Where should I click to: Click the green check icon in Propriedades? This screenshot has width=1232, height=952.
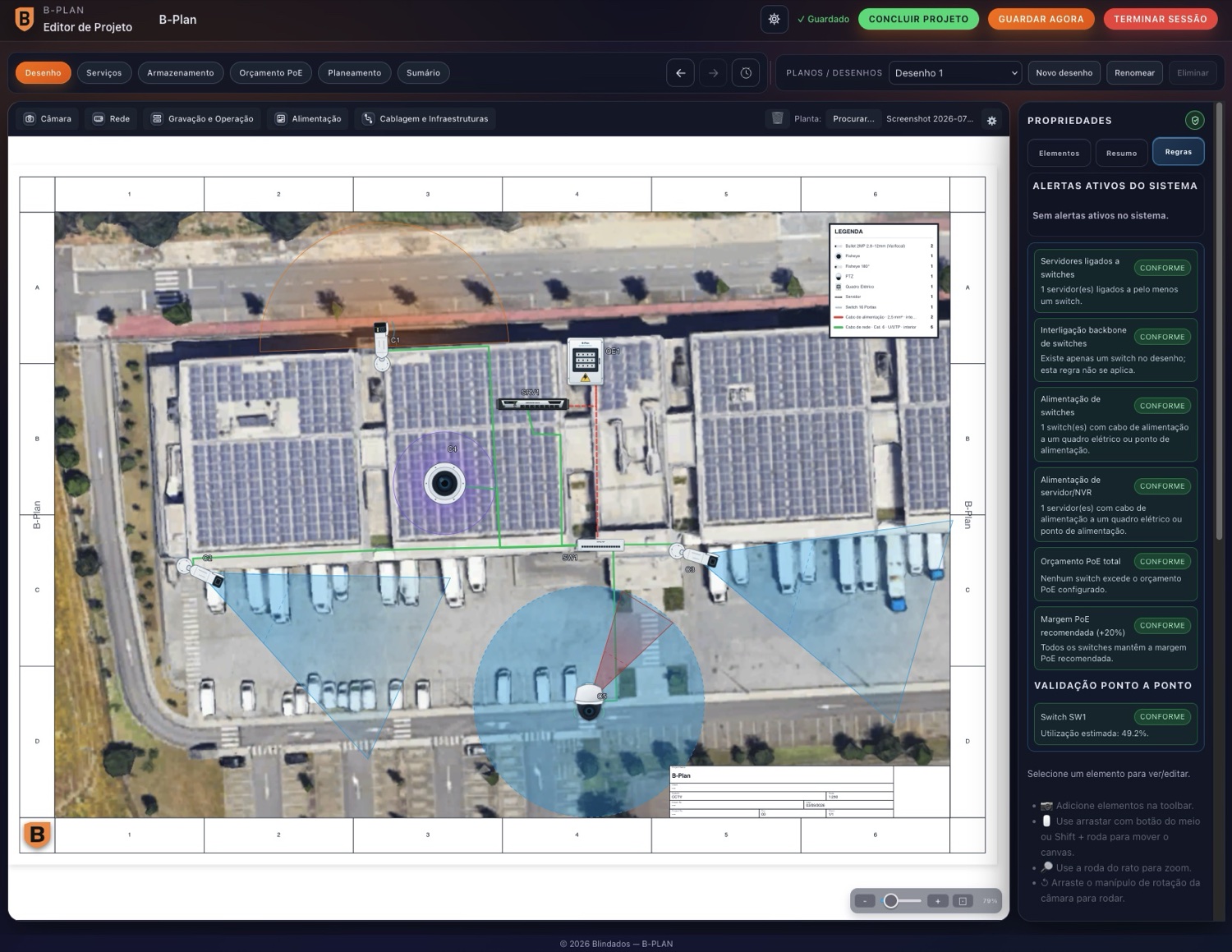point(1195,120)
